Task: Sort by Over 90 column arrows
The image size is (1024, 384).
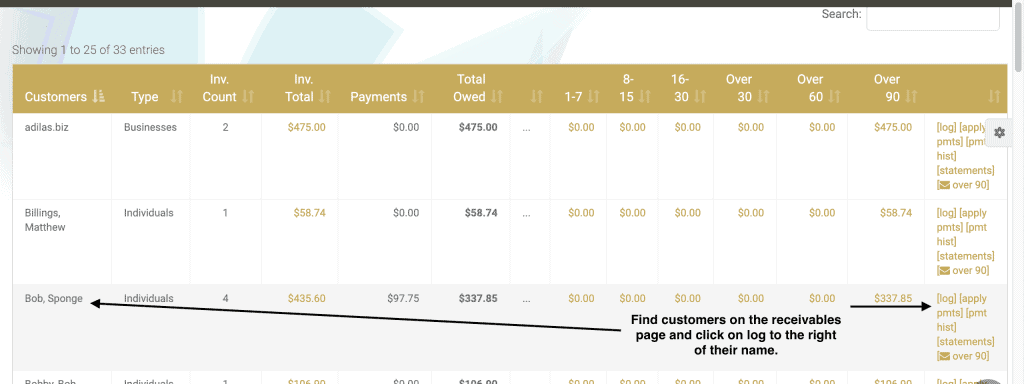Action: pyautogui.click(x=911, y=97)
